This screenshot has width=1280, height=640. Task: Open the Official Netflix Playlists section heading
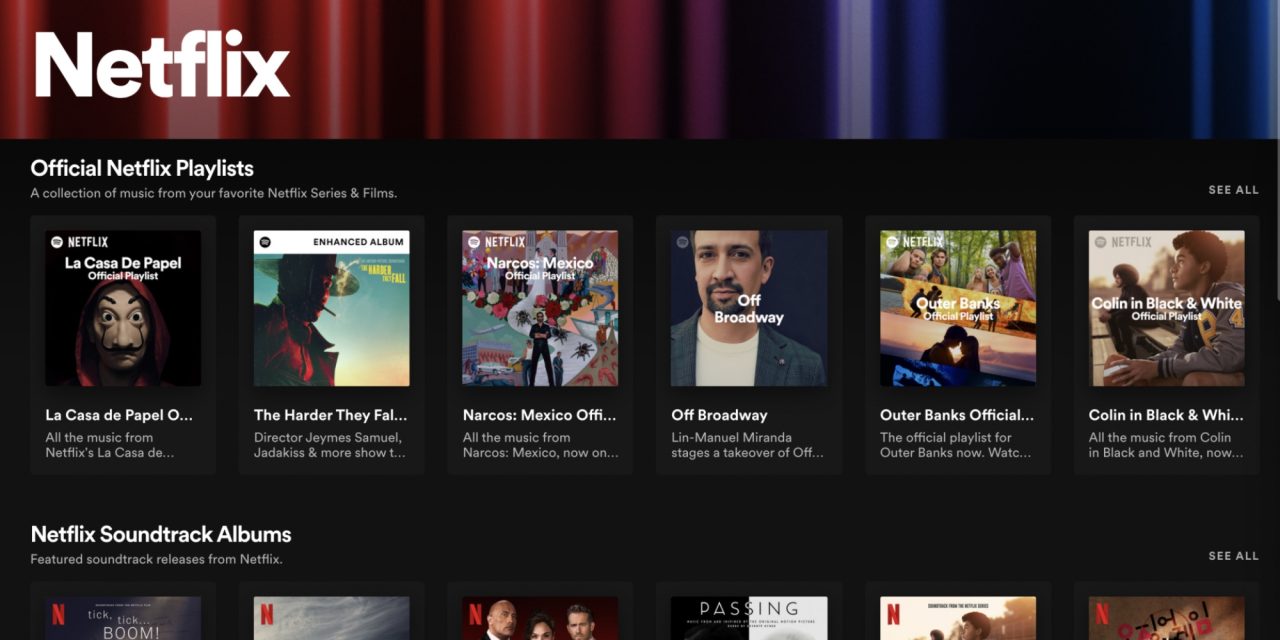tap(142, 168)
